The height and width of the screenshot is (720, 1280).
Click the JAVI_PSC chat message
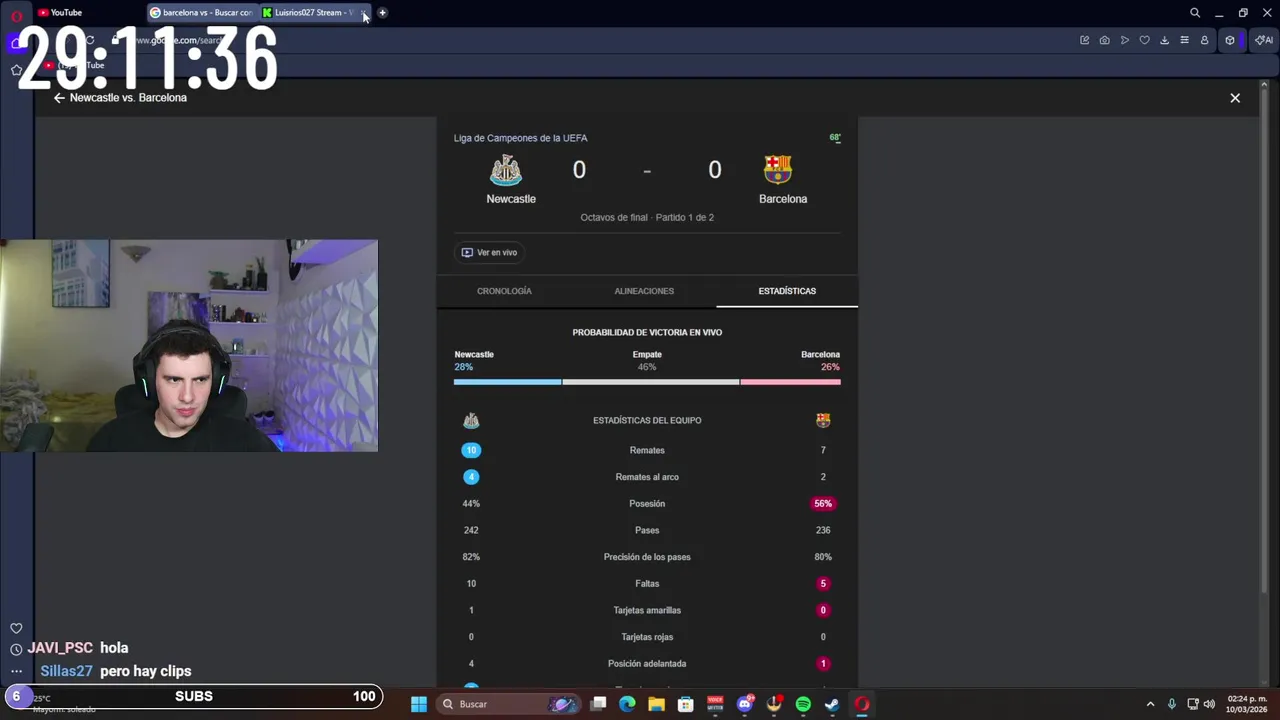(x=78, y=648)
